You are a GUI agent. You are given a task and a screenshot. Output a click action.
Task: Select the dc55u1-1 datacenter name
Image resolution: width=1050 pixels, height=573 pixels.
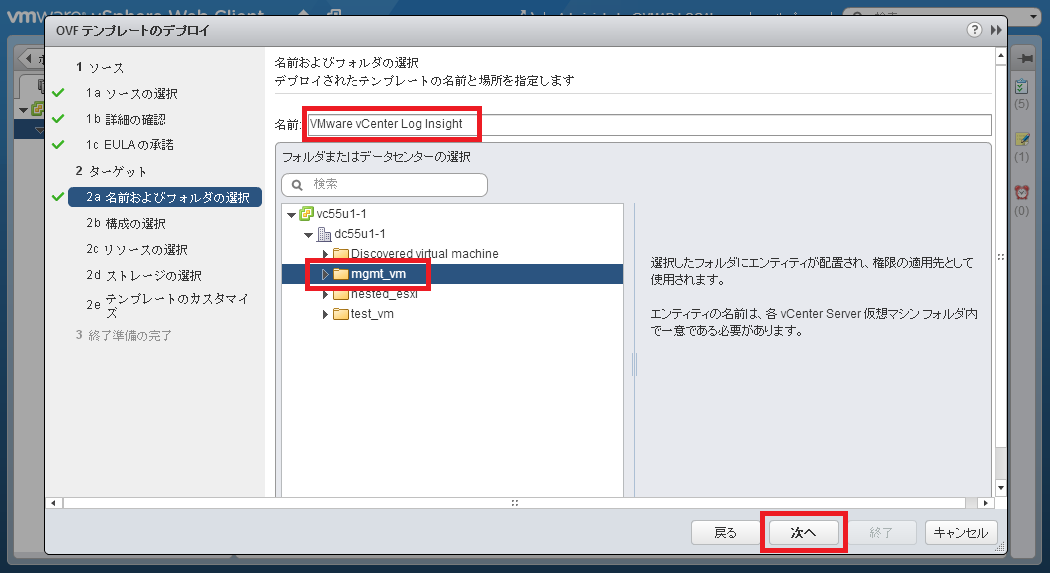point(360,234)
